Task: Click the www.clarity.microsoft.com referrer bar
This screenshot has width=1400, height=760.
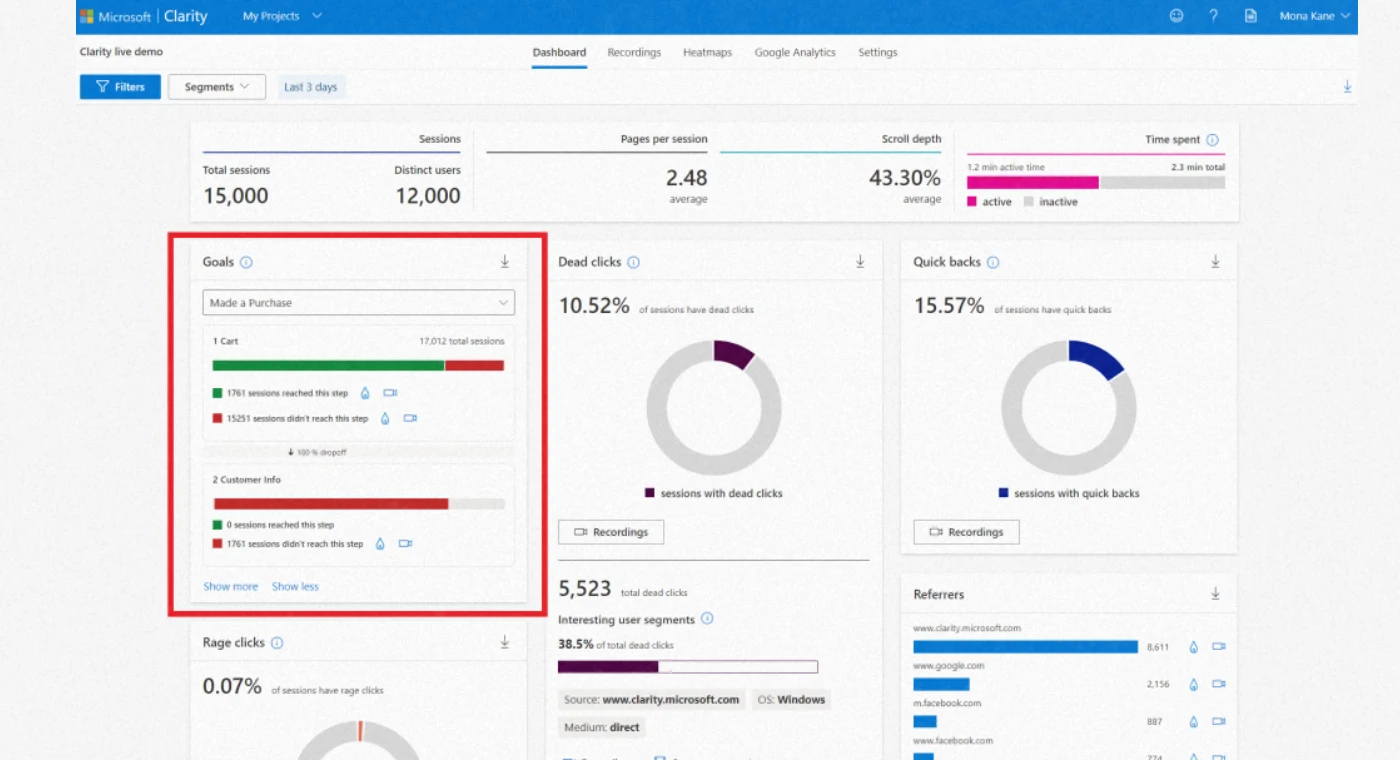Action: tap(1026, 647)
